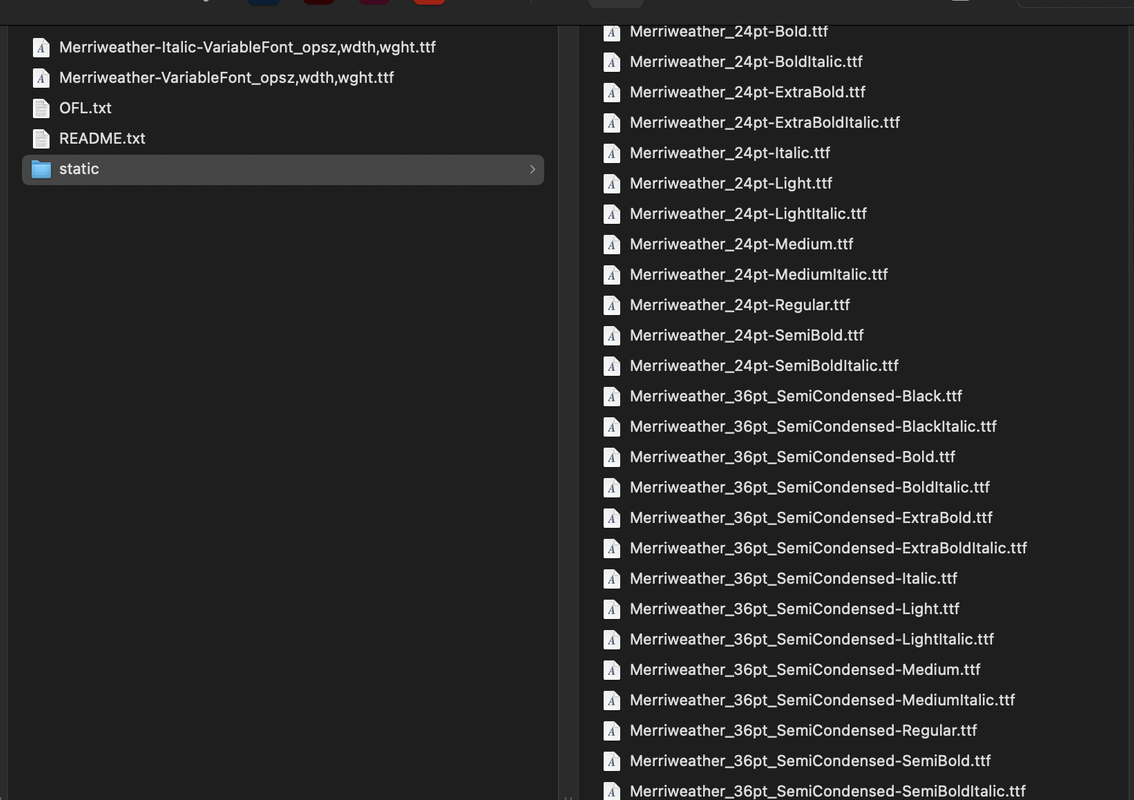This screenshot has height=800, width=1134.
Task: Select Merriweather_36pt_SemiCondensed-ExtraBoldItalic.ttf file name
Action: 829,548
